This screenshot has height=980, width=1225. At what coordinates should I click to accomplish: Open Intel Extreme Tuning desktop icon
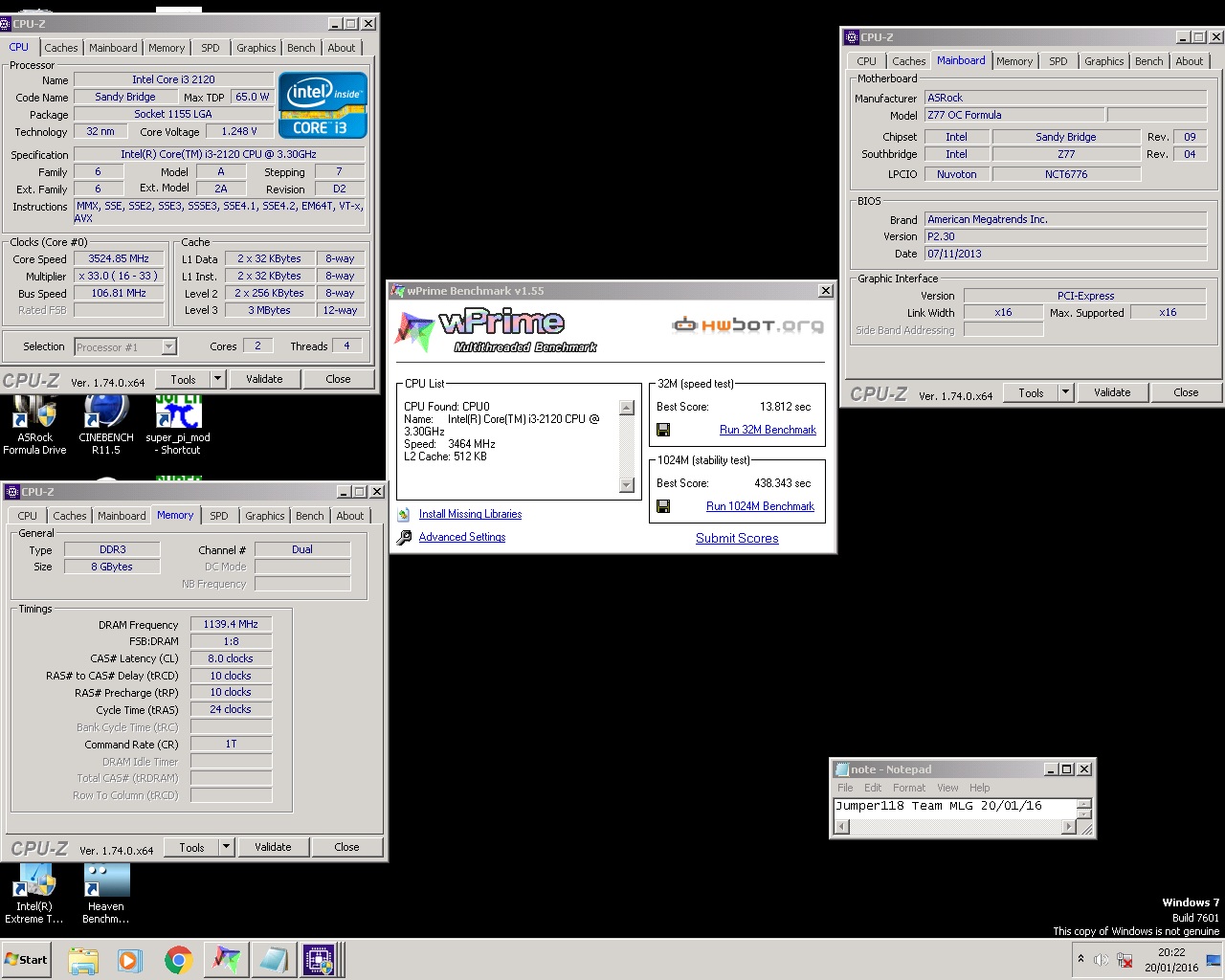click(x=34, y=894)
